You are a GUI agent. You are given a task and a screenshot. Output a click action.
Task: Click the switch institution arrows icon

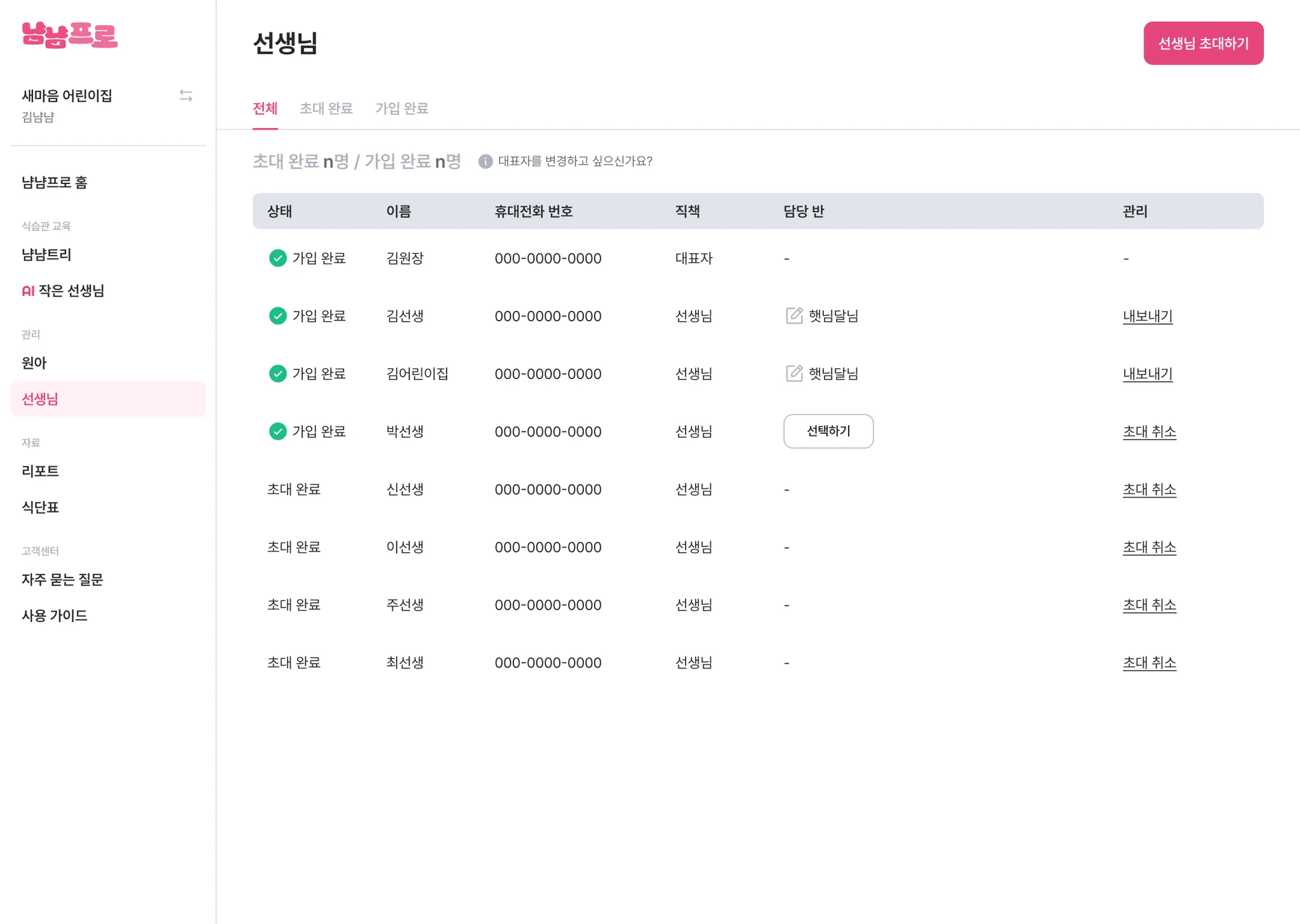[x=185, y=95]
